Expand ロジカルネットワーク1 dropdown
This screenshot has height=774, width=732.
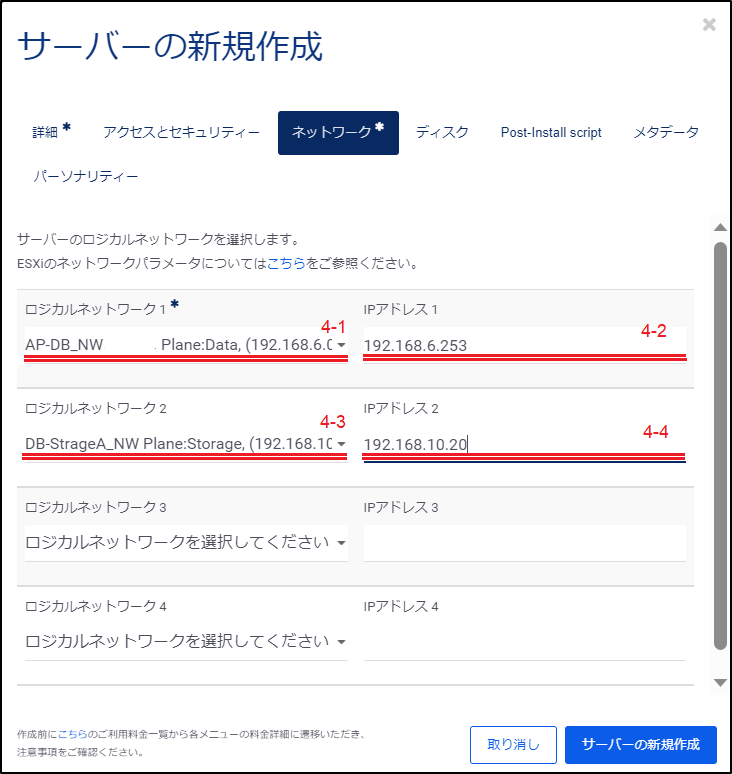pos(186,345)
